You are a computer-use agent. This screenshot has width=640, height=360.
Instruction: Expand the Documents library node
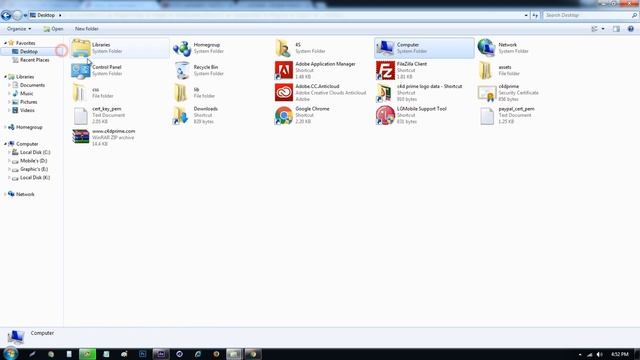pos(9,85)
